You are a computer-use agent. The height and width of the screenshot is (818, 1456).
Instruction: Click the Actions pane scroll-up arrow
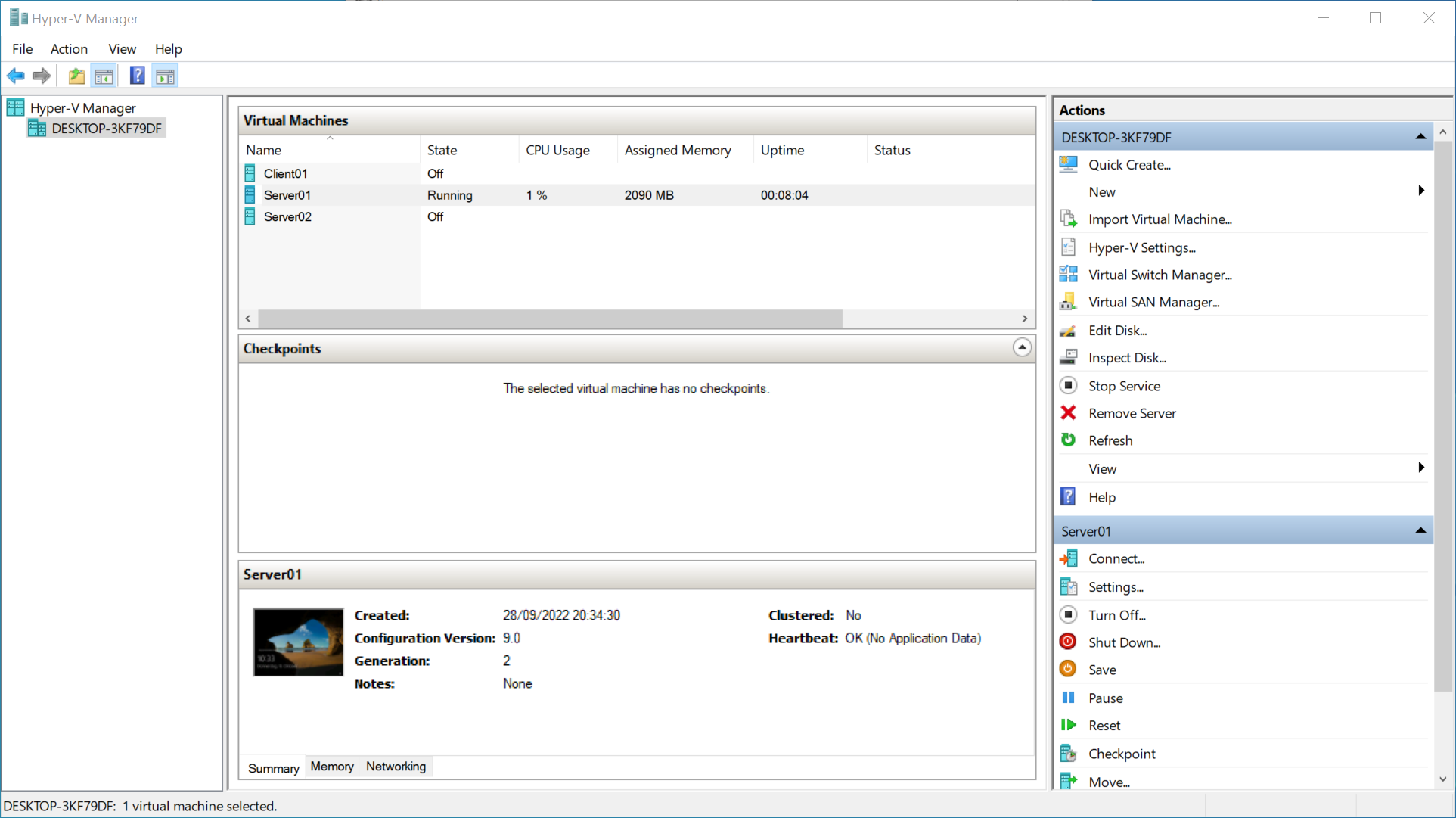(1443, 132)
